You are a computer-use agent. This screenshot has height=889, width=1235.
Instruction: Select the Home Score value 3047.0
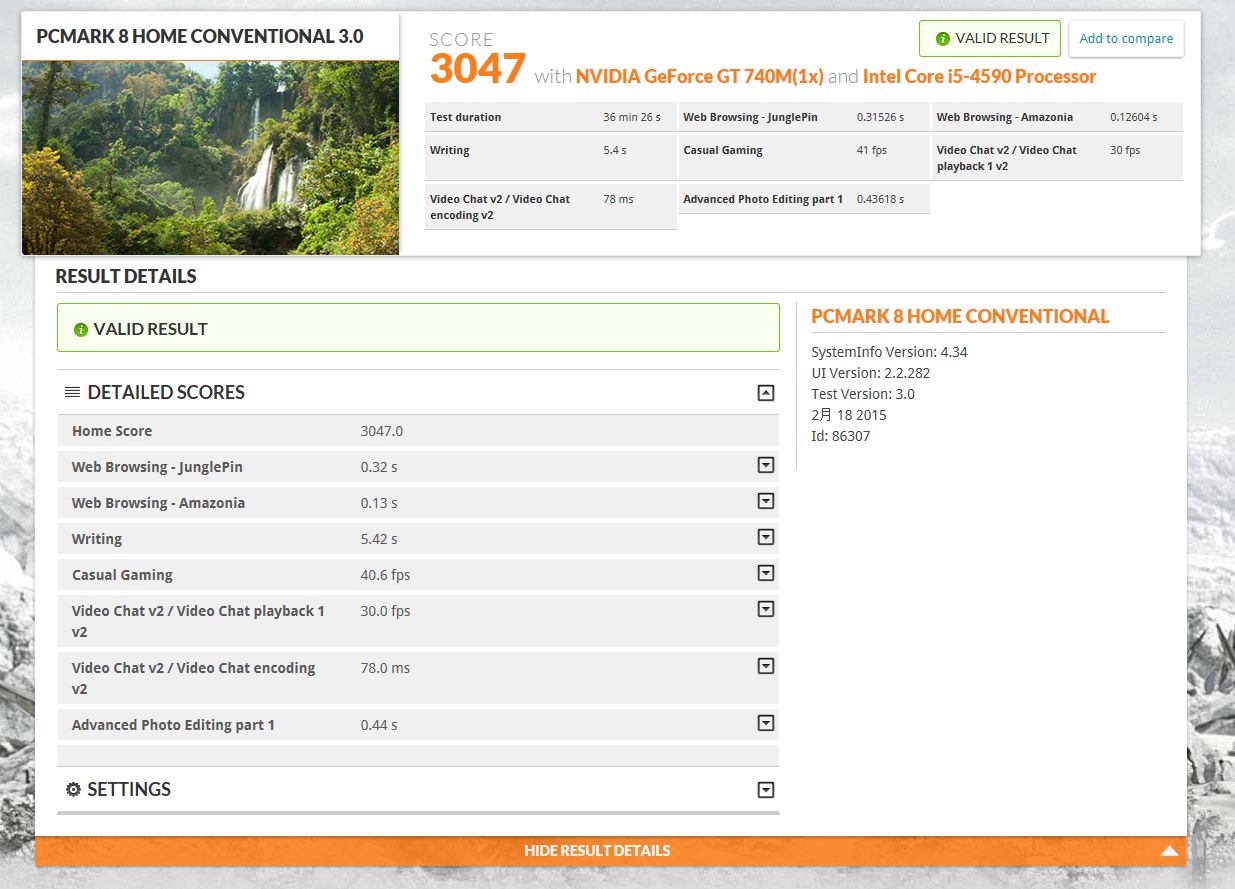(382, 431)
